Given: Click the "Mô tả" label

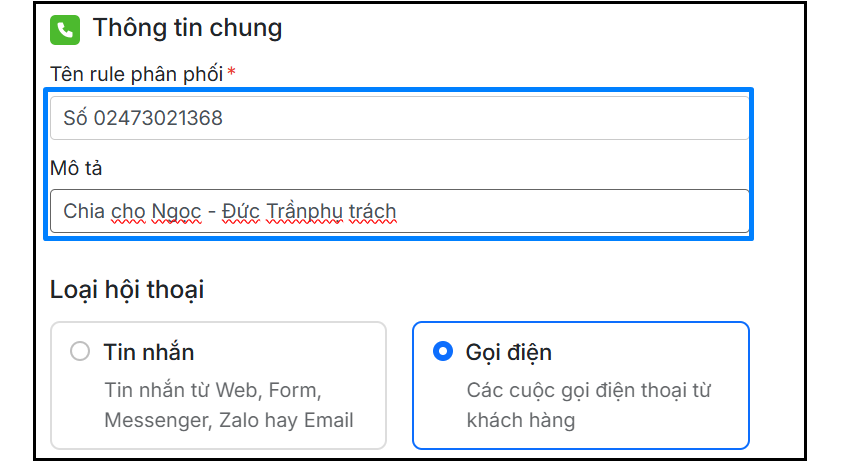Looking at the screenshot, I should [x=76, y=167].
